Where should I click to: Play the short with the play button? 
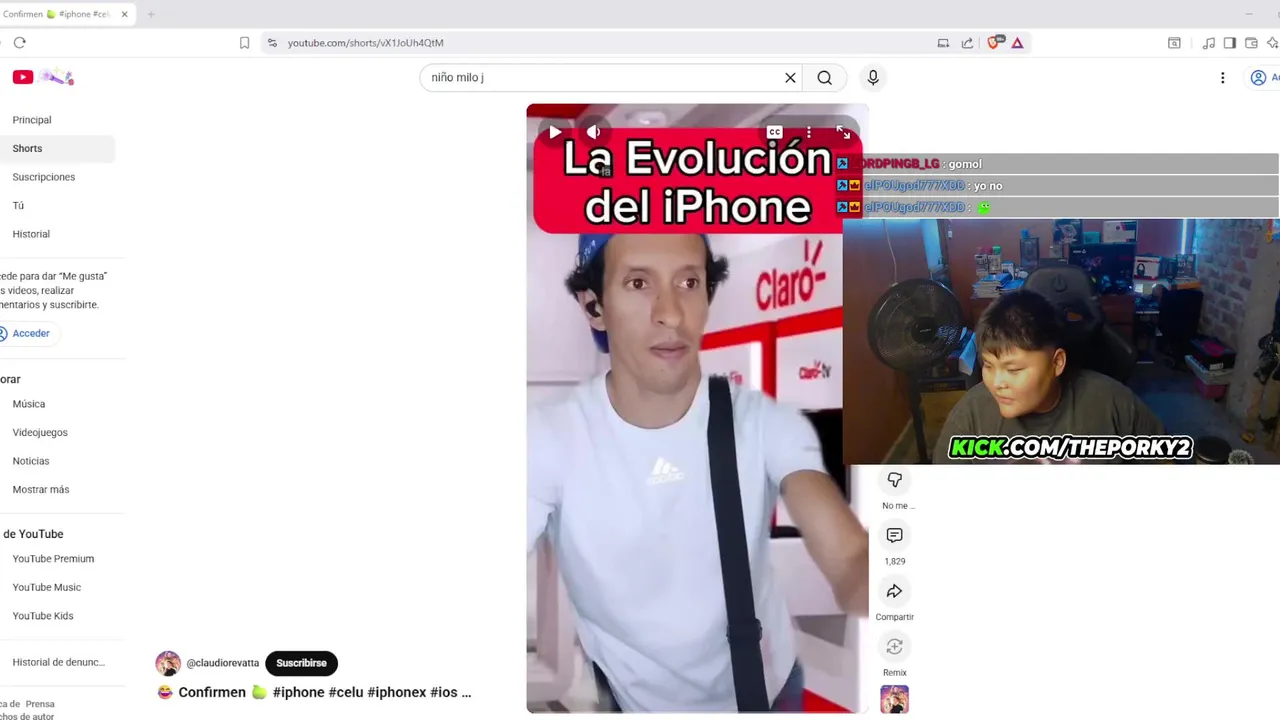tap(555, 132)
